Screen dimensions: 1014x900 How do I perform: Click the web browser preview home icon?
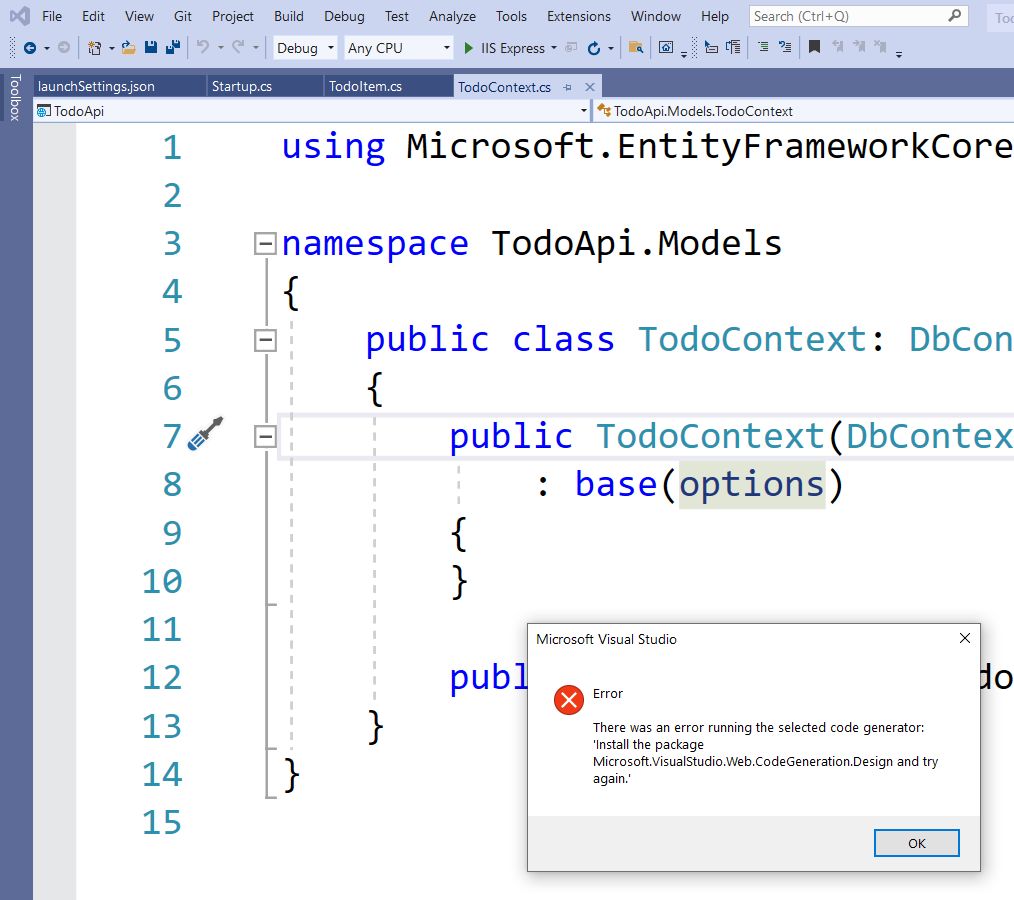click(665, 47)
